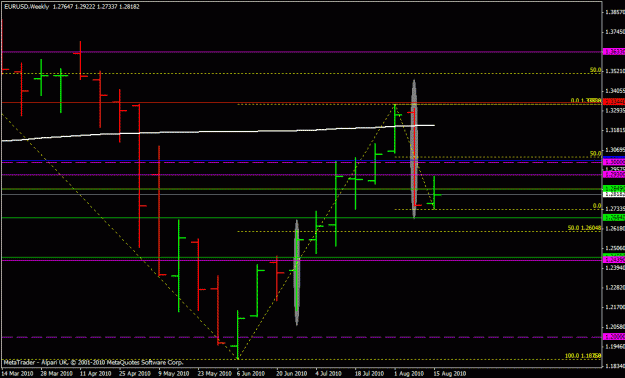Click the 1.2733 price scale value
Screen dimensions: 625x378
(x=615, y=209)
